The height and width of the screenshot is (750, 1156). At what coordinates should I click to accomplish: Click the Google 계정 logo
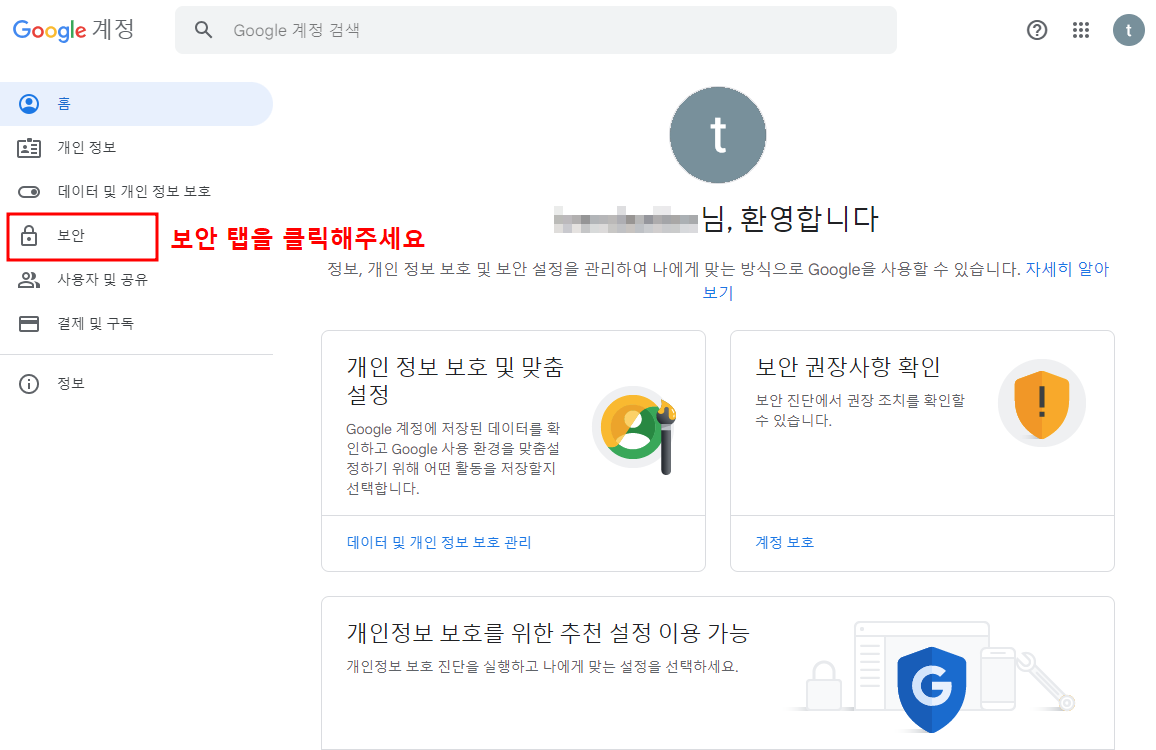coord(74,30)
